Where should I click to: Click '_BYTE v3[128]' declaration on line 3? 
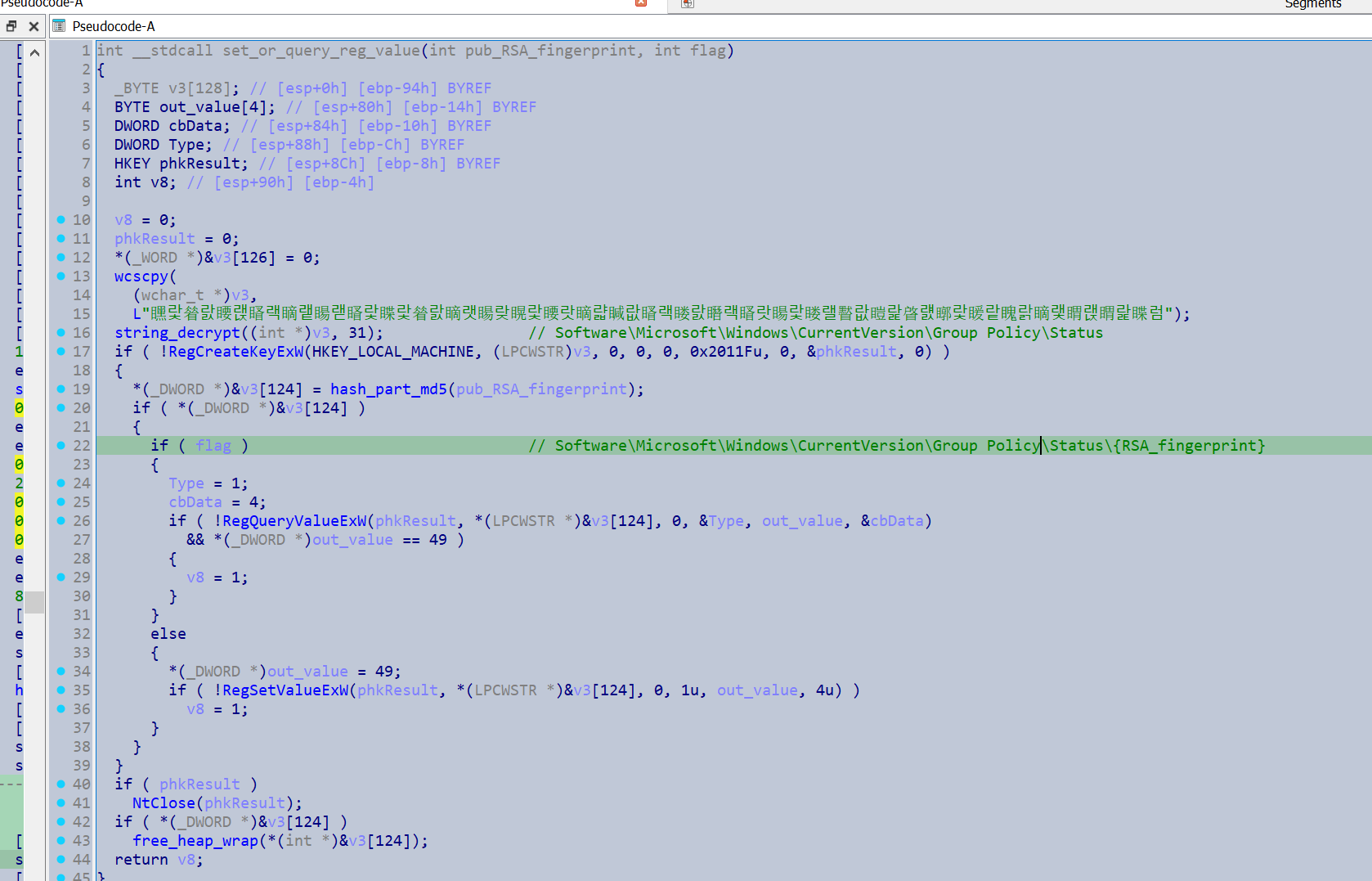point(177,88)
